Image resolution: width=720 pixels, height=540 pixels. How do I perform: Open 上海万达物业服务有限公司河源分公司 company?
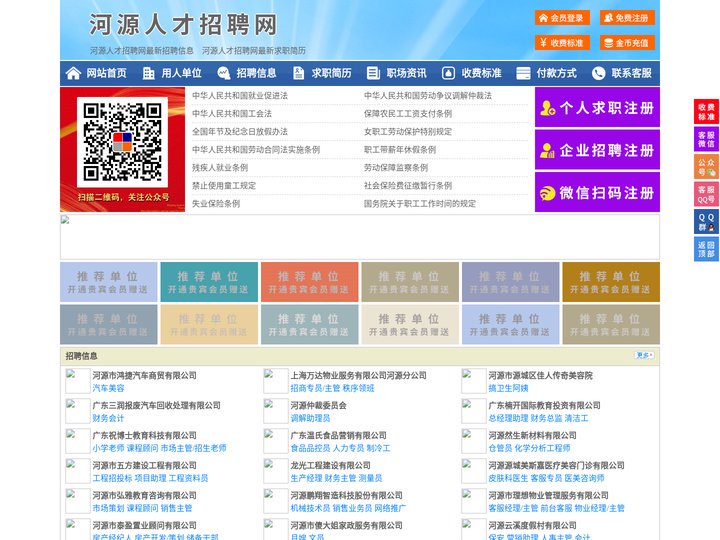(x=358, y=375)
